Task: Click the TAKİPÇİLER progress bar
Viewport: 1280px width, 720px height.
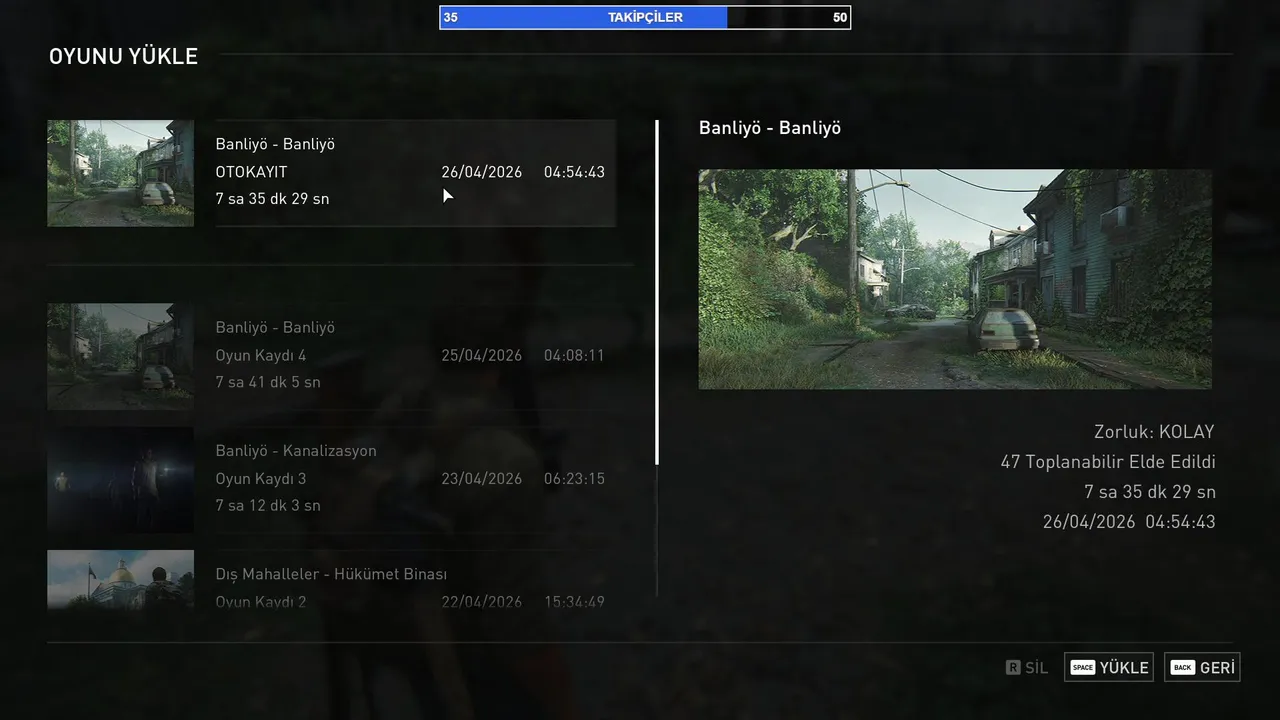Action: [645, 17]
